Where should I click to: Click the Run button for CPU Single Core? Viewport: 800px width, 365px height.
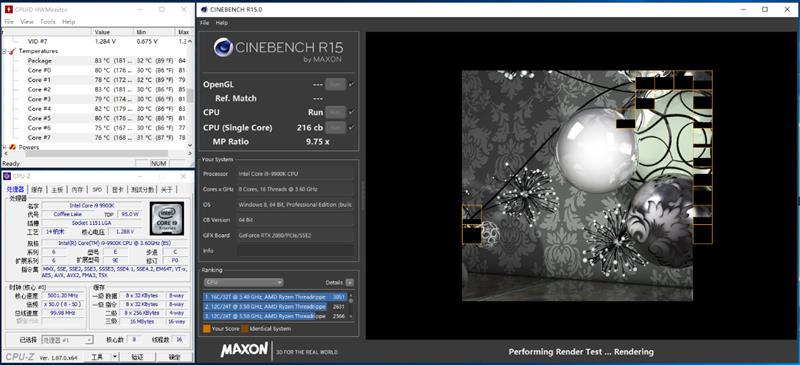point(336,127)
